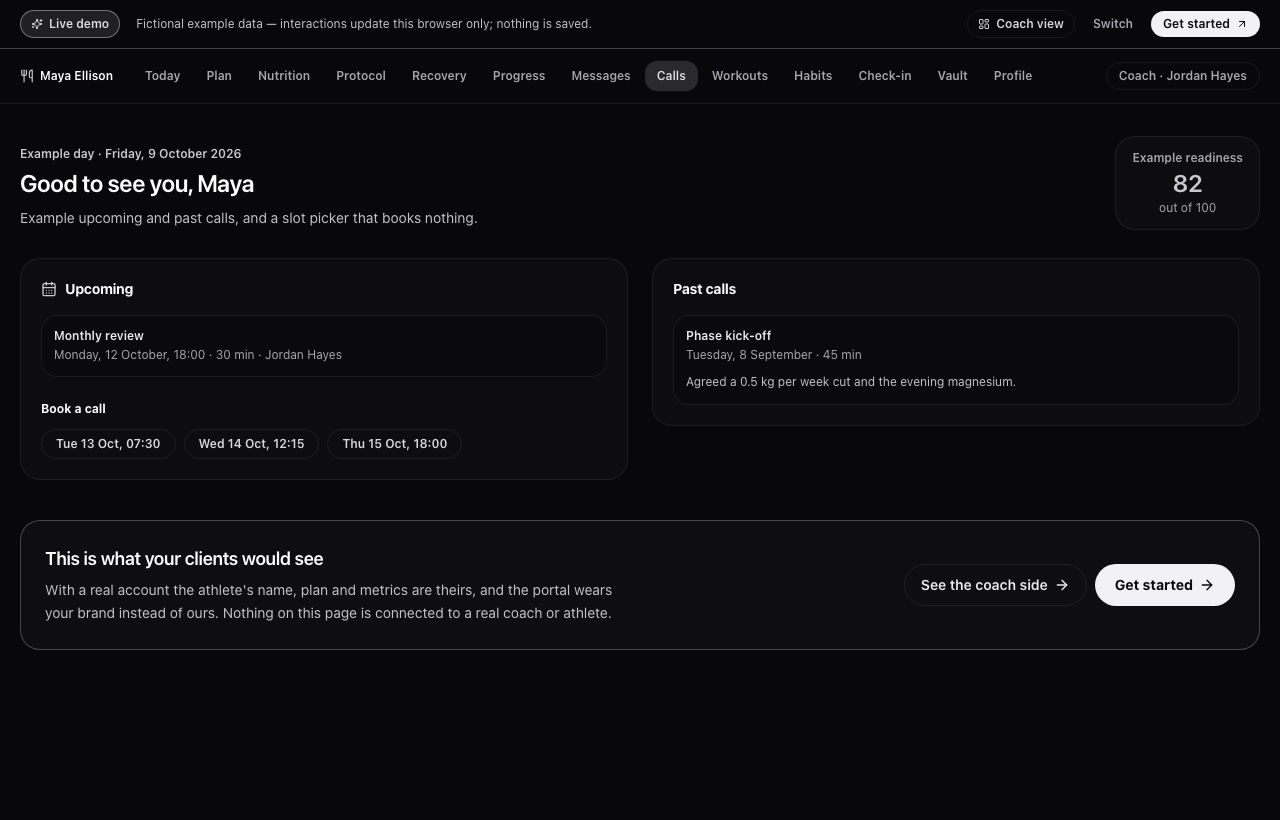Go to the Recovery tab
This screenshot has height=820, width=1280.
pyautogui.click(x=439, y=76)
